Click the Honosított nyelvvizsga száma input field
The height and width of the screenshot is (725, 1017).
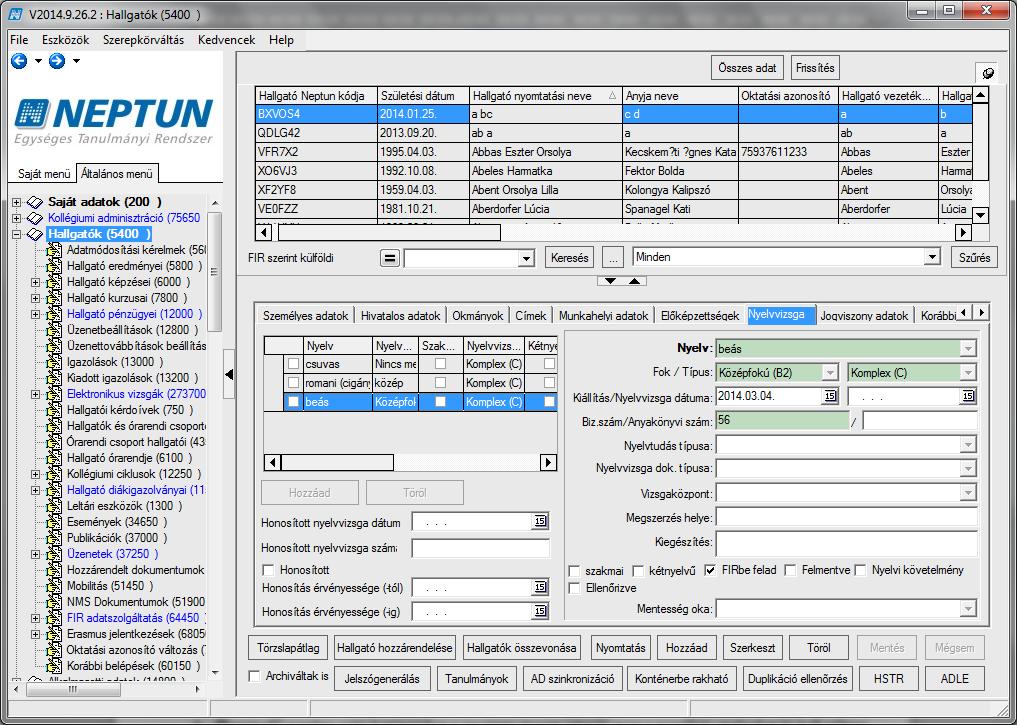pos(481,548)
